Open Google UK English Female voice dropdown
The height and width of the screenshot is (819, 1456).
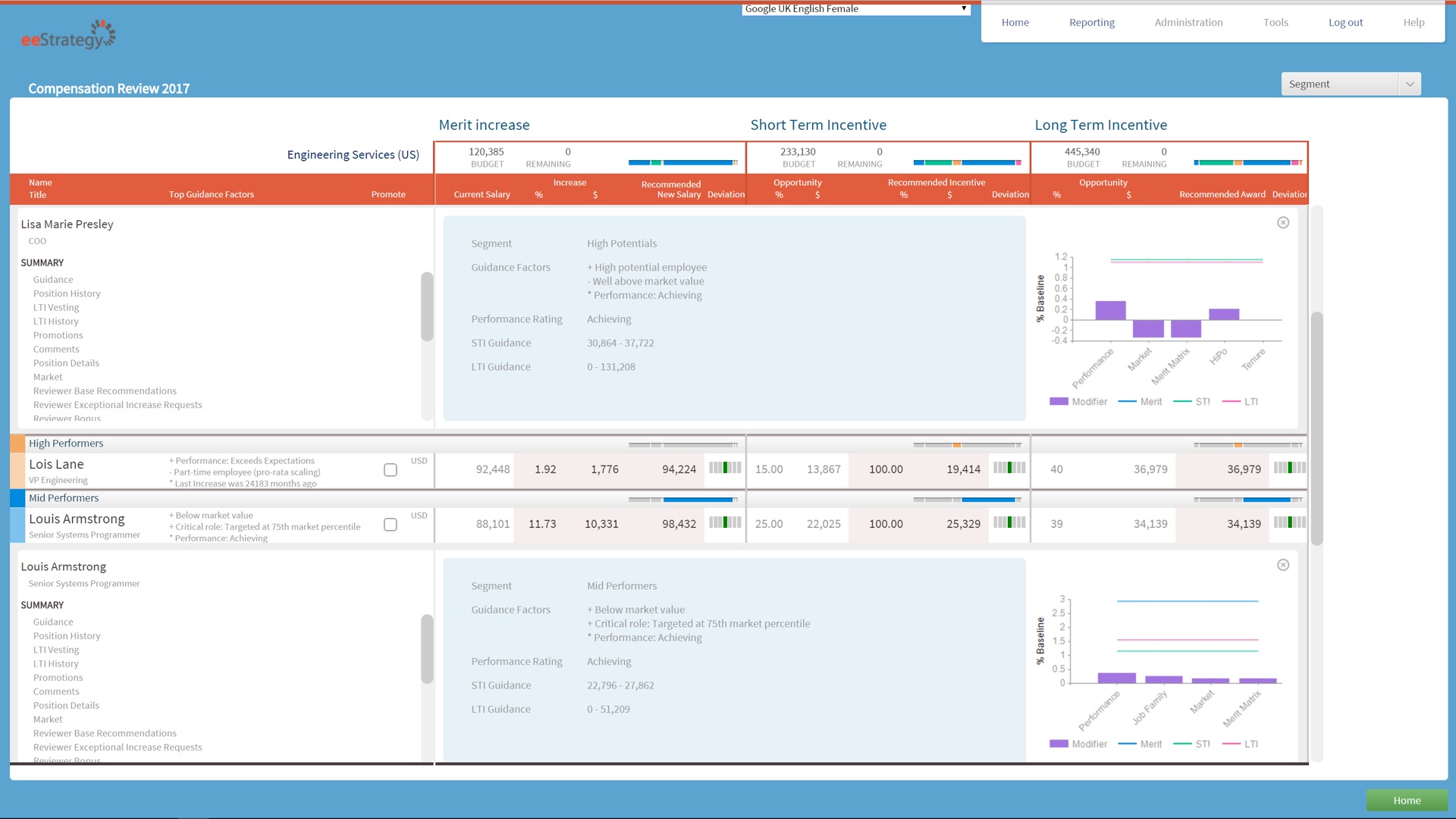click(x=855, y=9)
